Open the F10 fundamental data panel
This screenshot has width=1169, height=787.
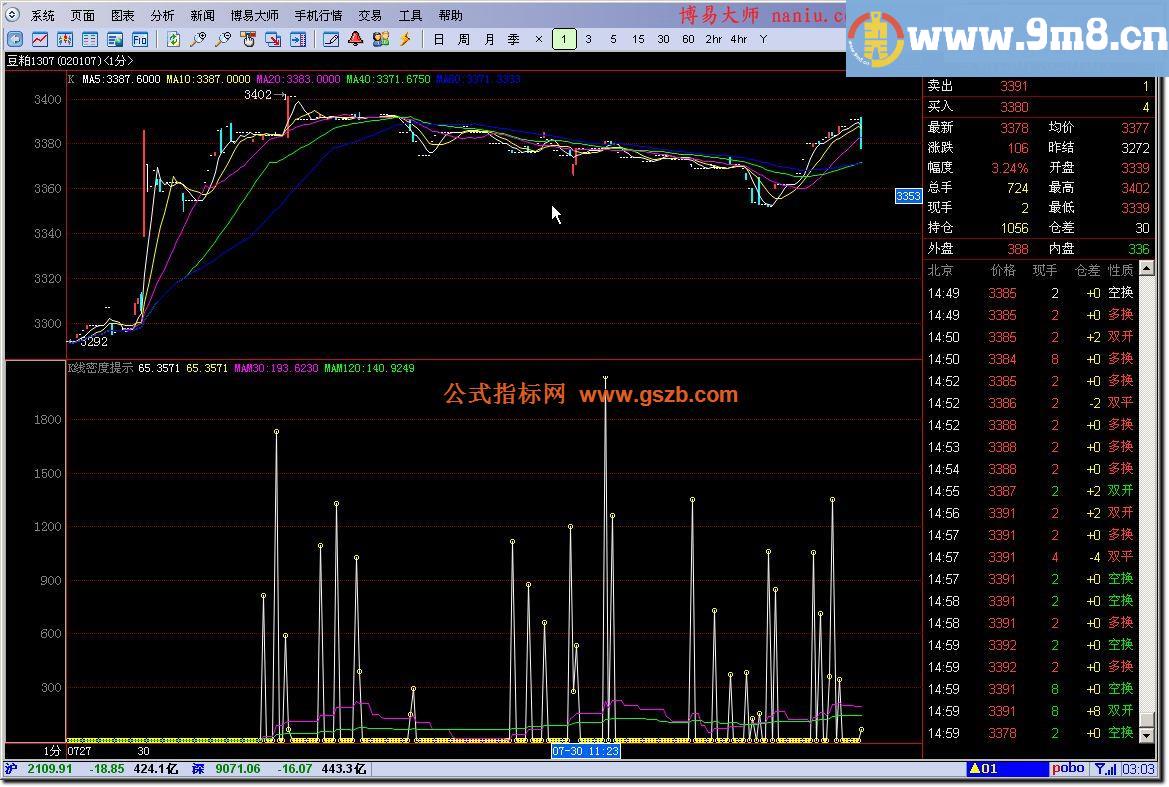(x=140, y=39)
